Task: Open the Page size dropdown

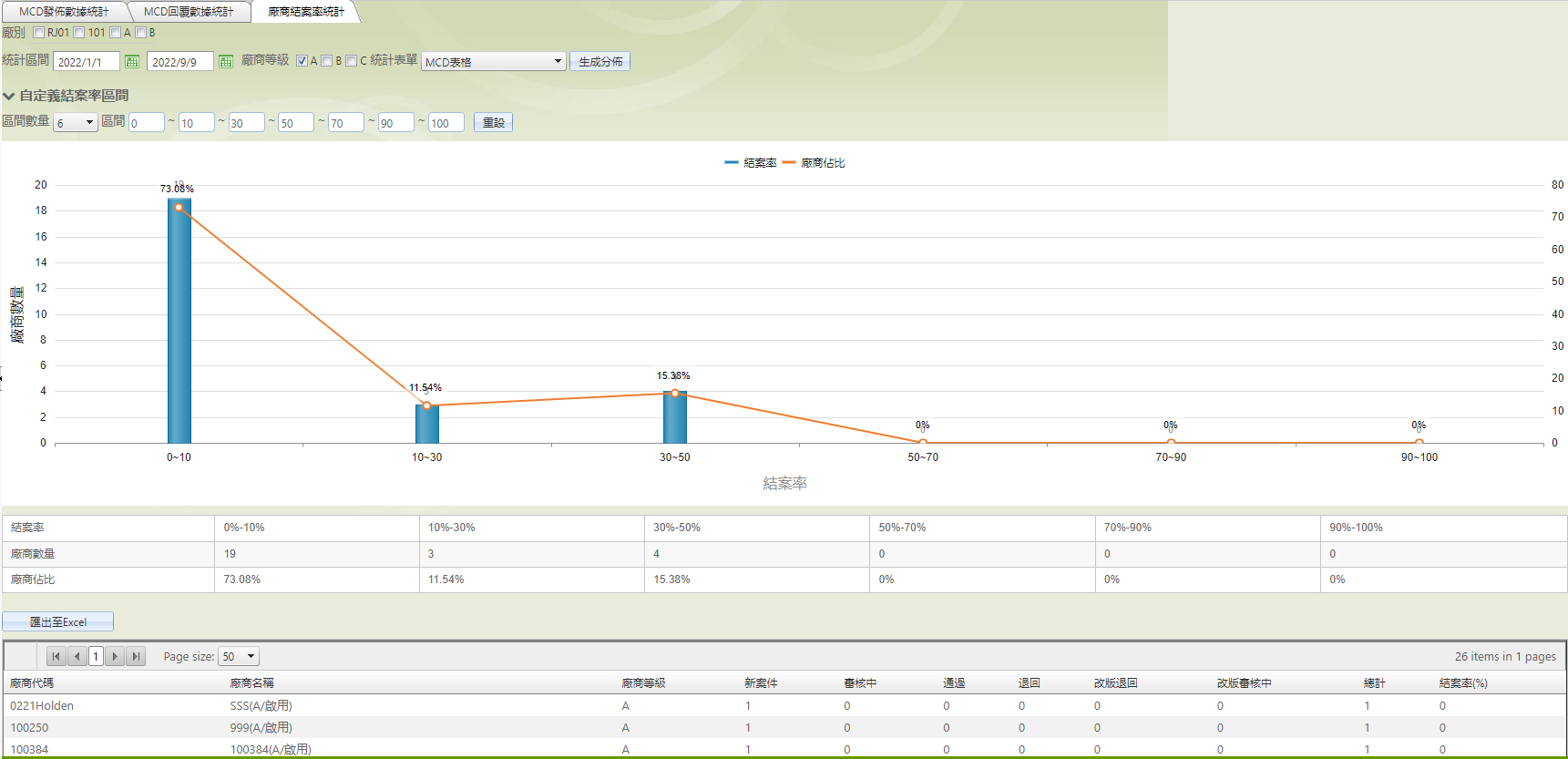Action: [239, 656]
